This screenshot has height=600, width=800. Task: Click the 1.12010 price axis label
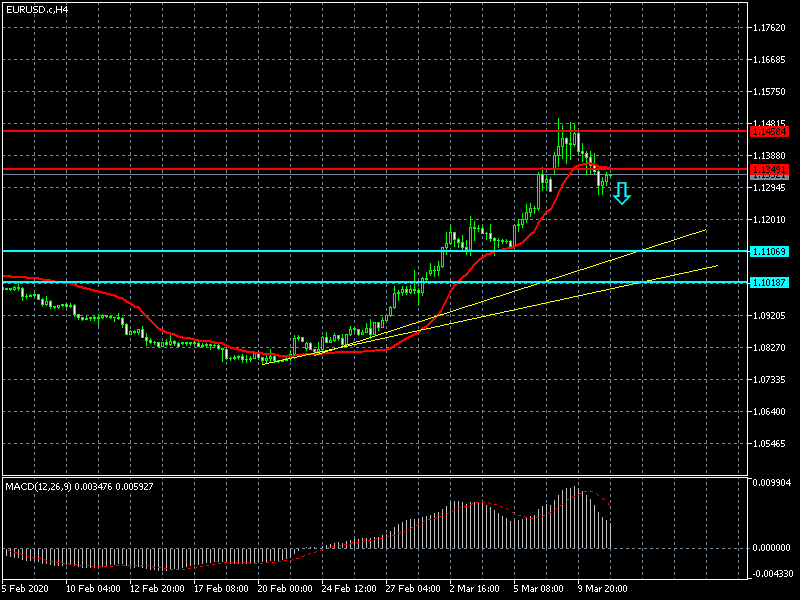[769, 220]
